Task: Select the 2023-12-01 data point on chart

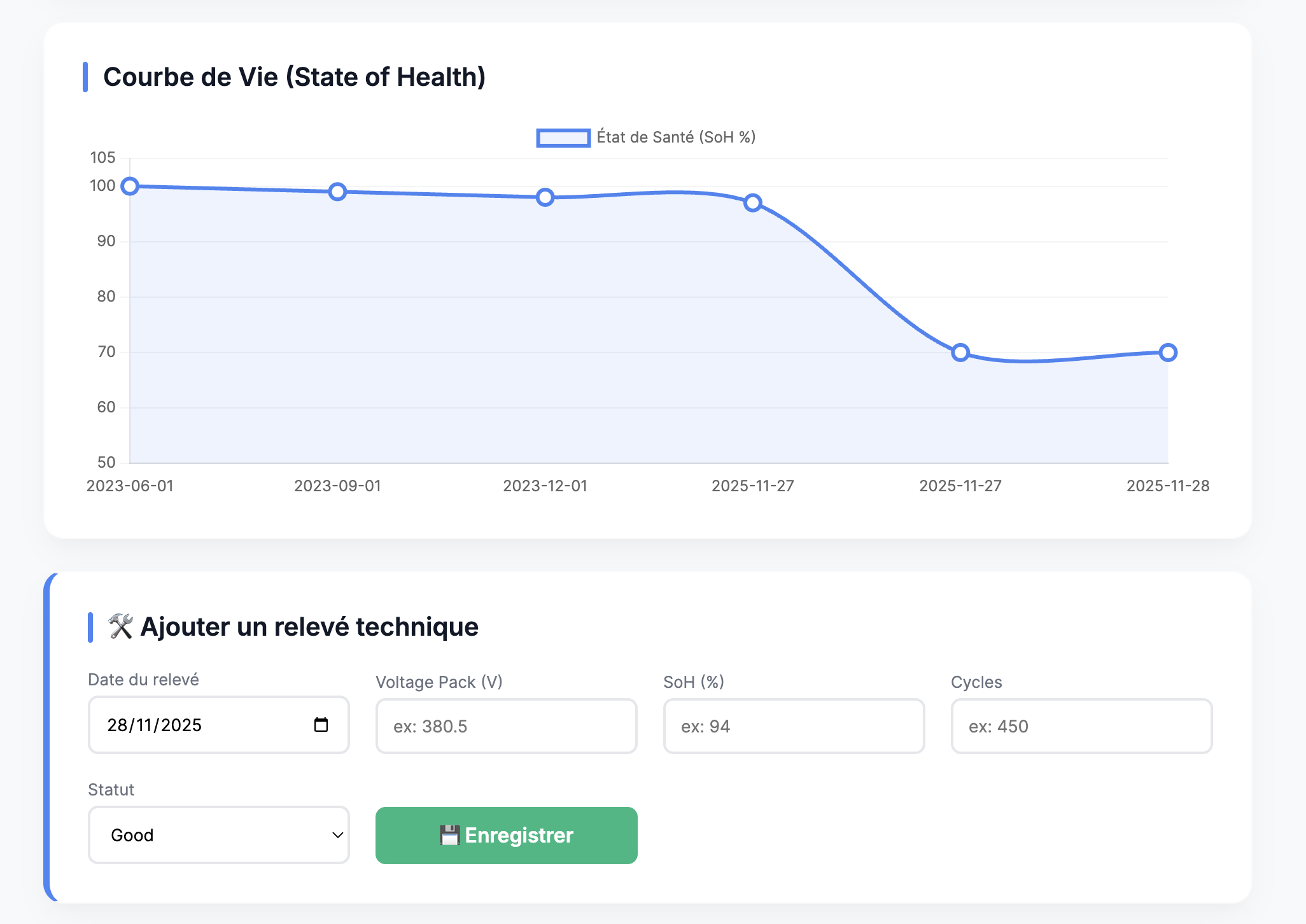Action: click(x=545, y=197)
